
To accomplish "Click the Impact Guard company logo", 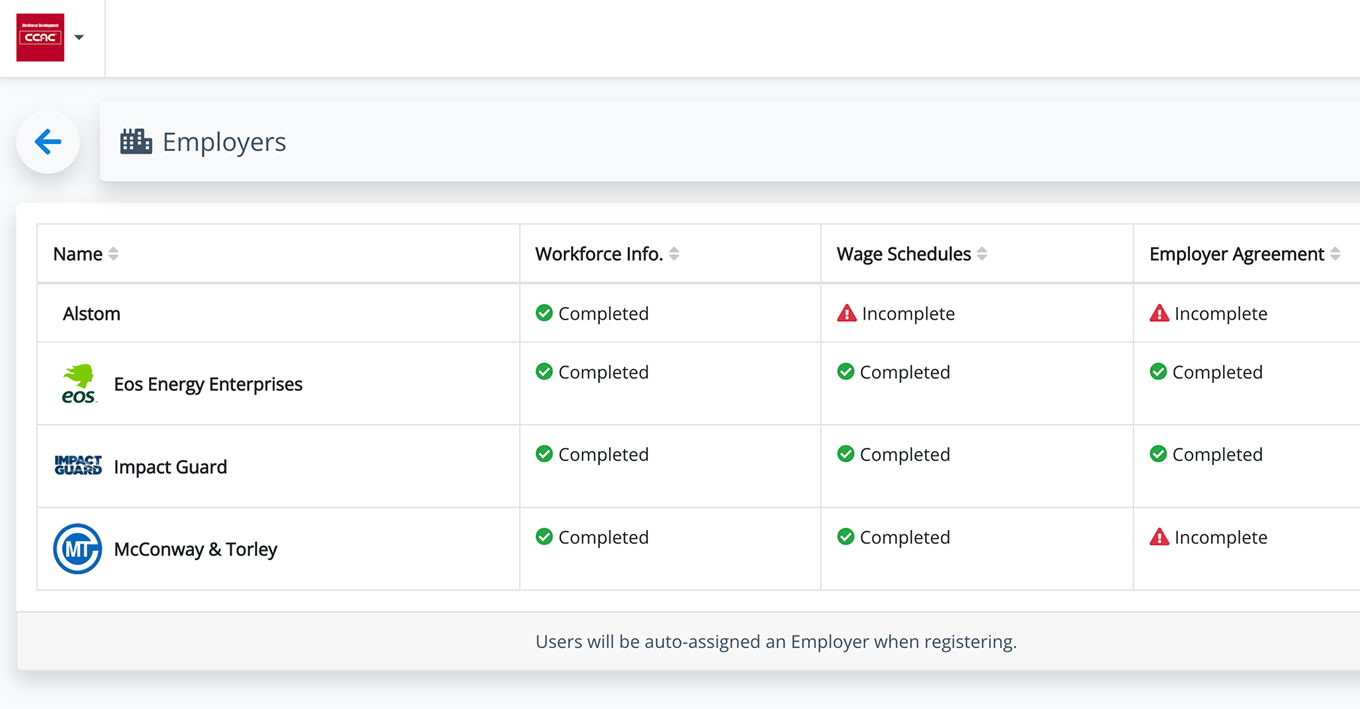I will coord(79,465).
